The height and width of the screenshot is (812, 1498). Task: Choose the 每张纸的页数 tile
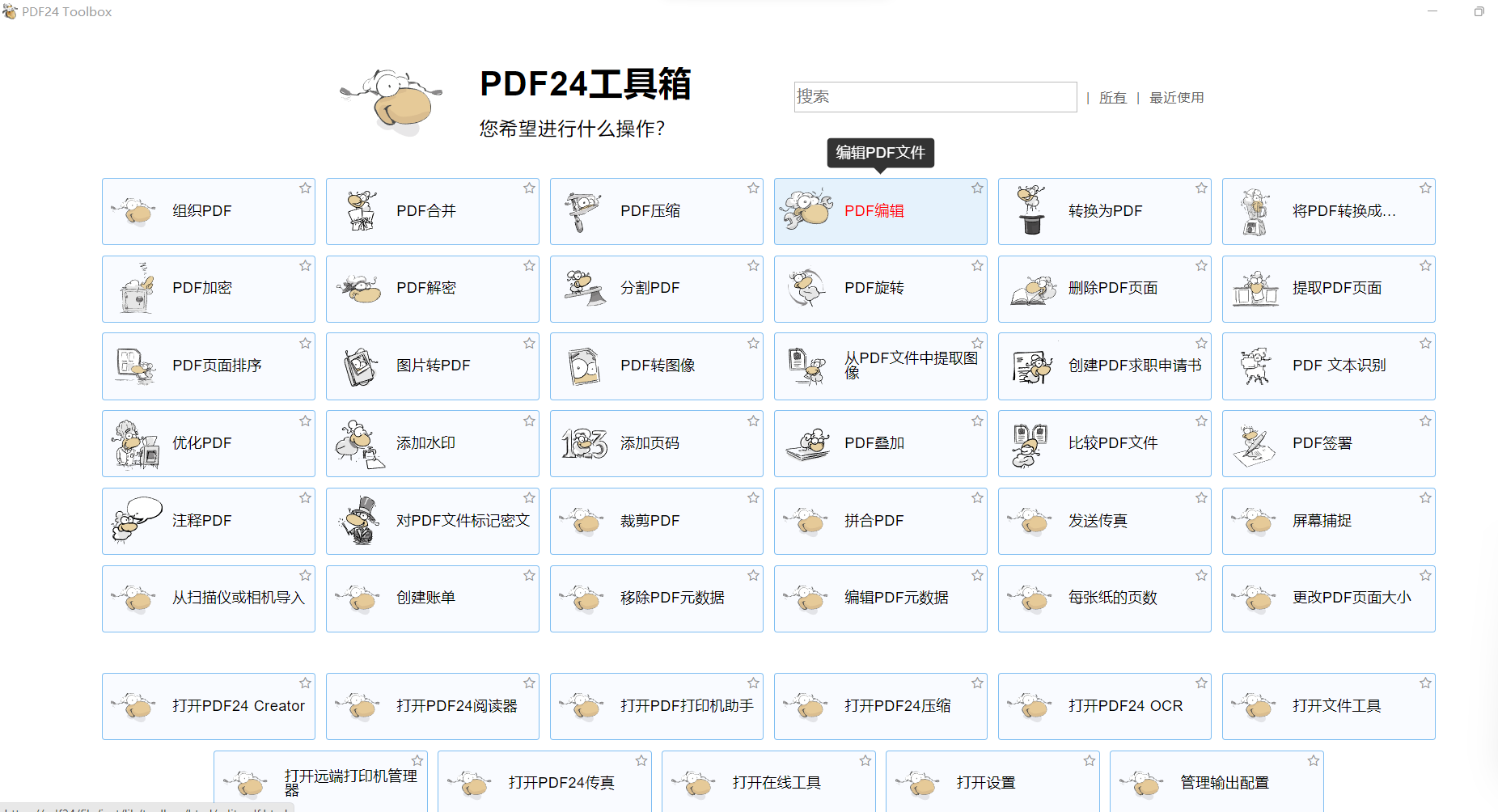[x=1104, y=598]
